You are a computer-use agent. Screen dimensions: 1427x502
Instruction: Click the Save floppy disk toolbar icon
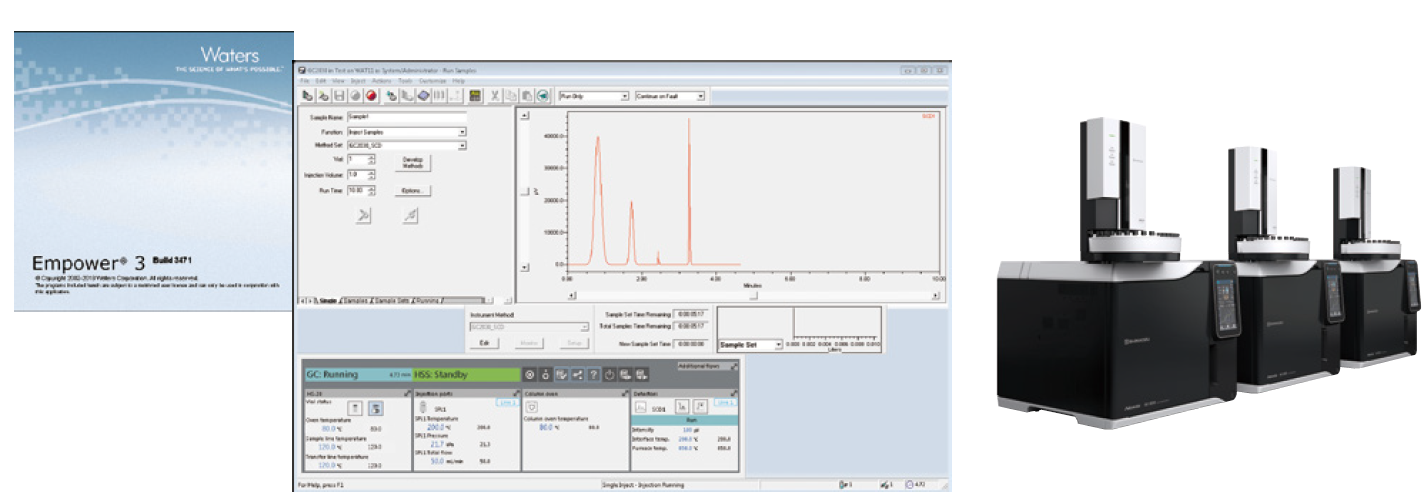[x=340, y=96]
